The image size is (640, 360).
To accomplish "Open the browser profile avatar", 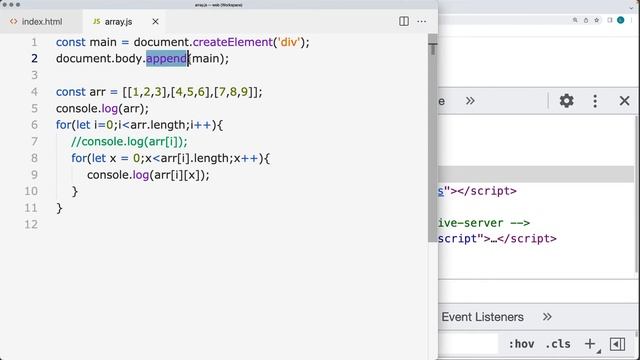I will pos(620,20).
